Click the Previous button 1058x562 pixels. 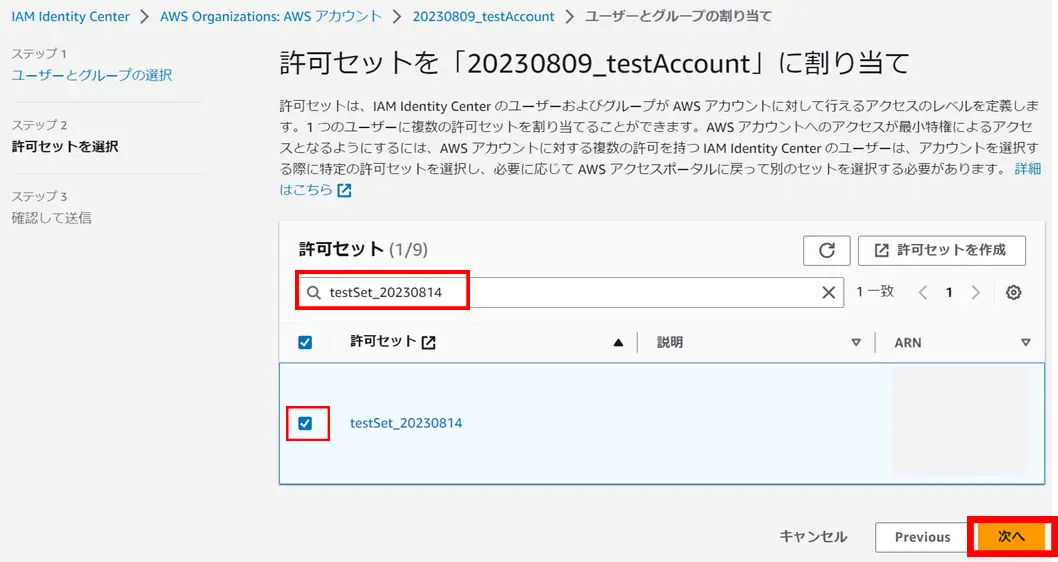tap(922, 537)
